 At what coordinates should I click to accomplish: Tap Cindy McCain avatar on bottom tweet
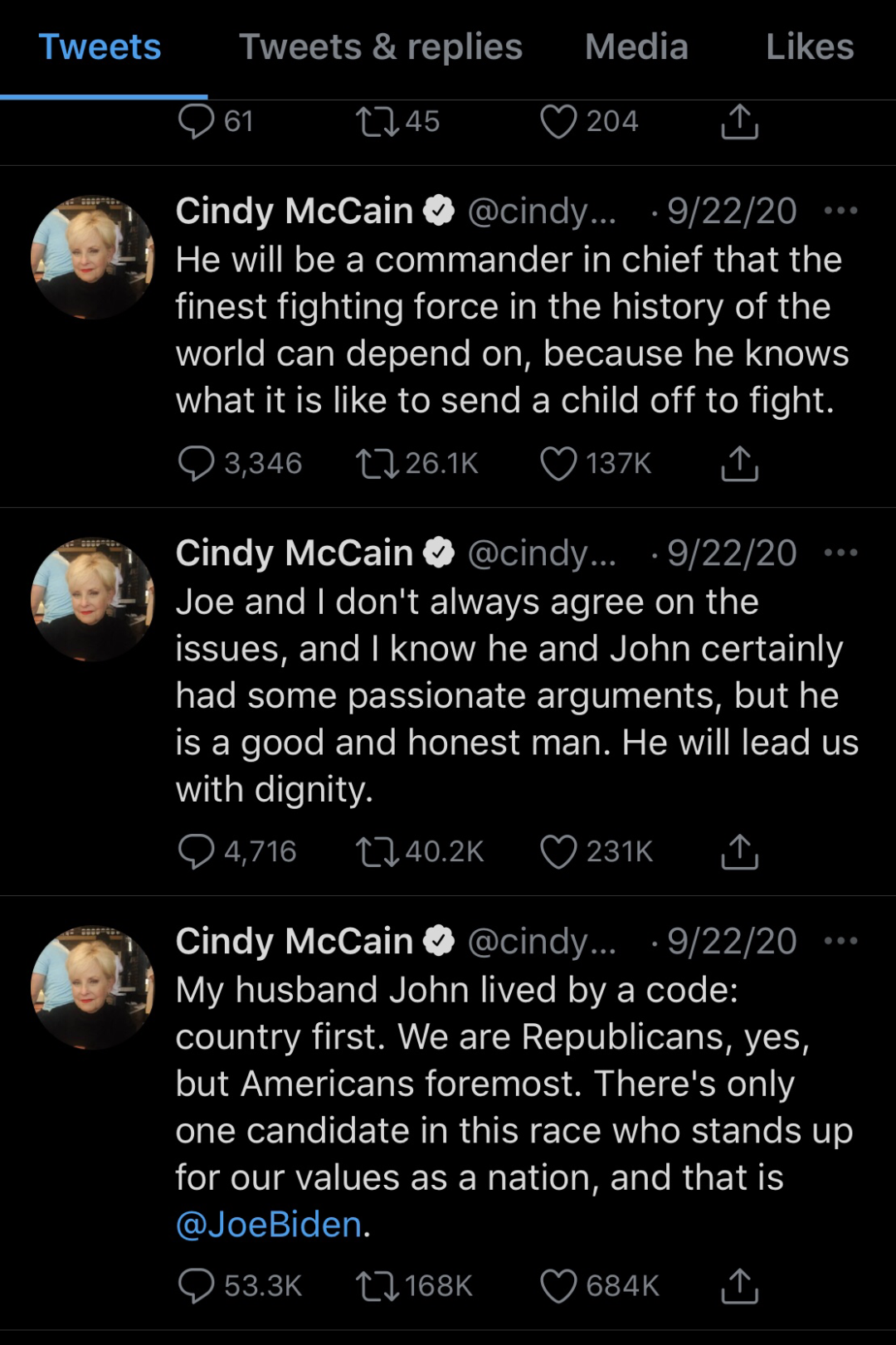tap(93, 987)
